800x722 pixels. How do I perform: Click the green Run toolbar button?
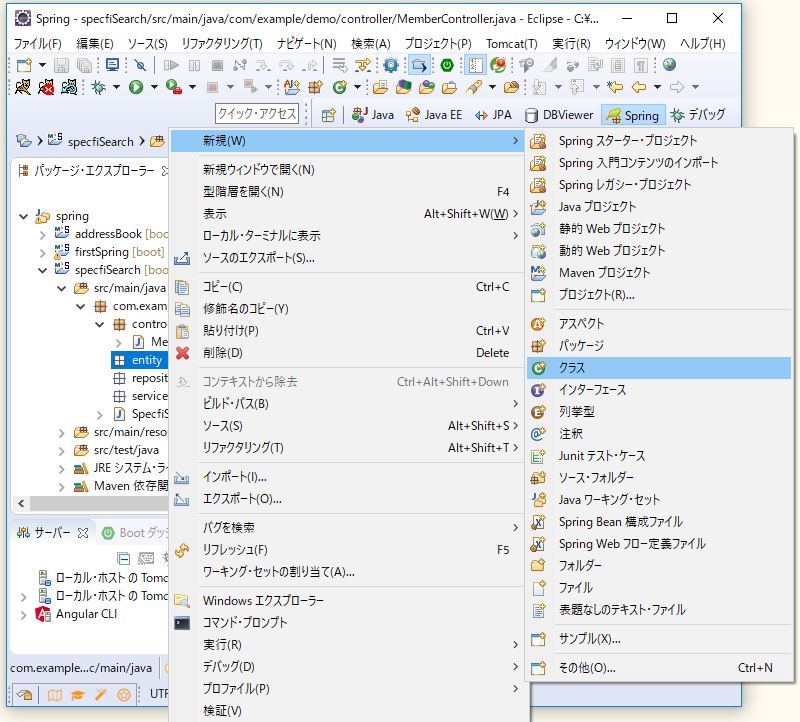136,87
